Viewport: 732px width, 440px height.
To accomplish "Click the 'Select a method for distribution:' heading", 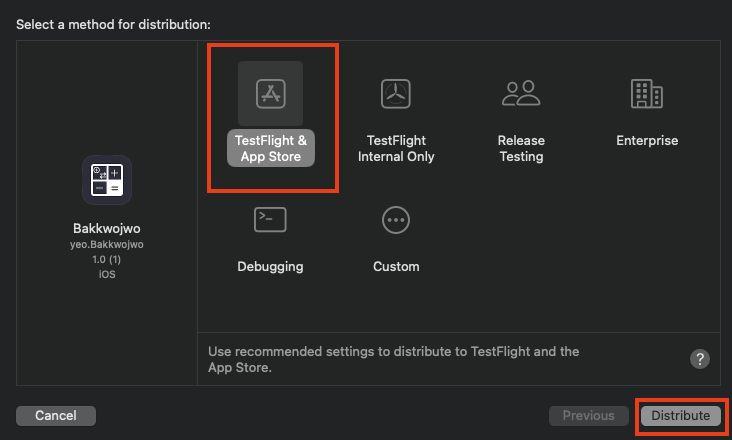I will click(x=113, y=24).
